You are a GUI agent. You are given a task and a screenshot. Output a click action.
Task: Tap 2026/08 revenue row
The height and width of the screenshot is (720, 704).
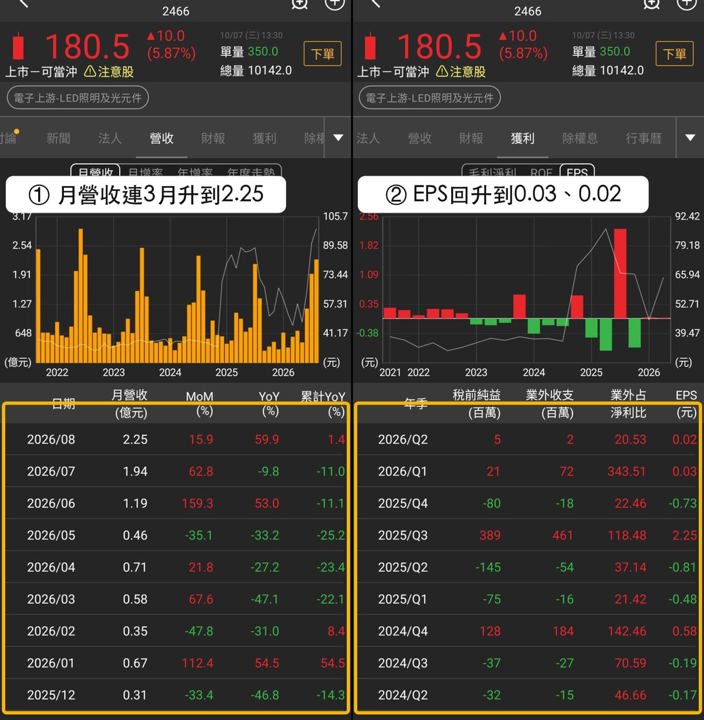[x=177, y=439]
